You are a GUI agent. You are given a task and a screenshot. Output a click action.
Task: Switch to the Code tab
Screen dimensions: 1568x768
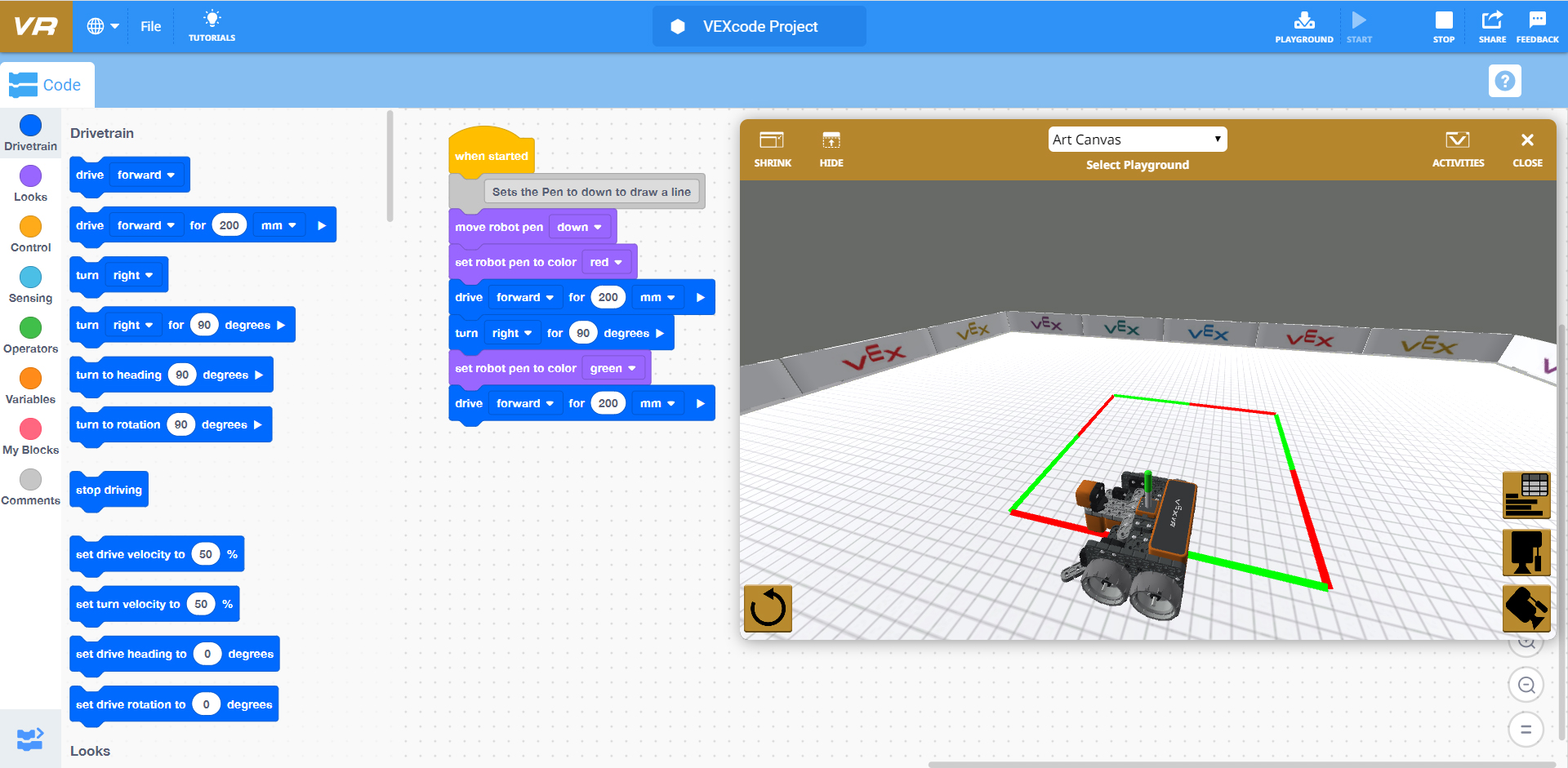coord(47,84)
